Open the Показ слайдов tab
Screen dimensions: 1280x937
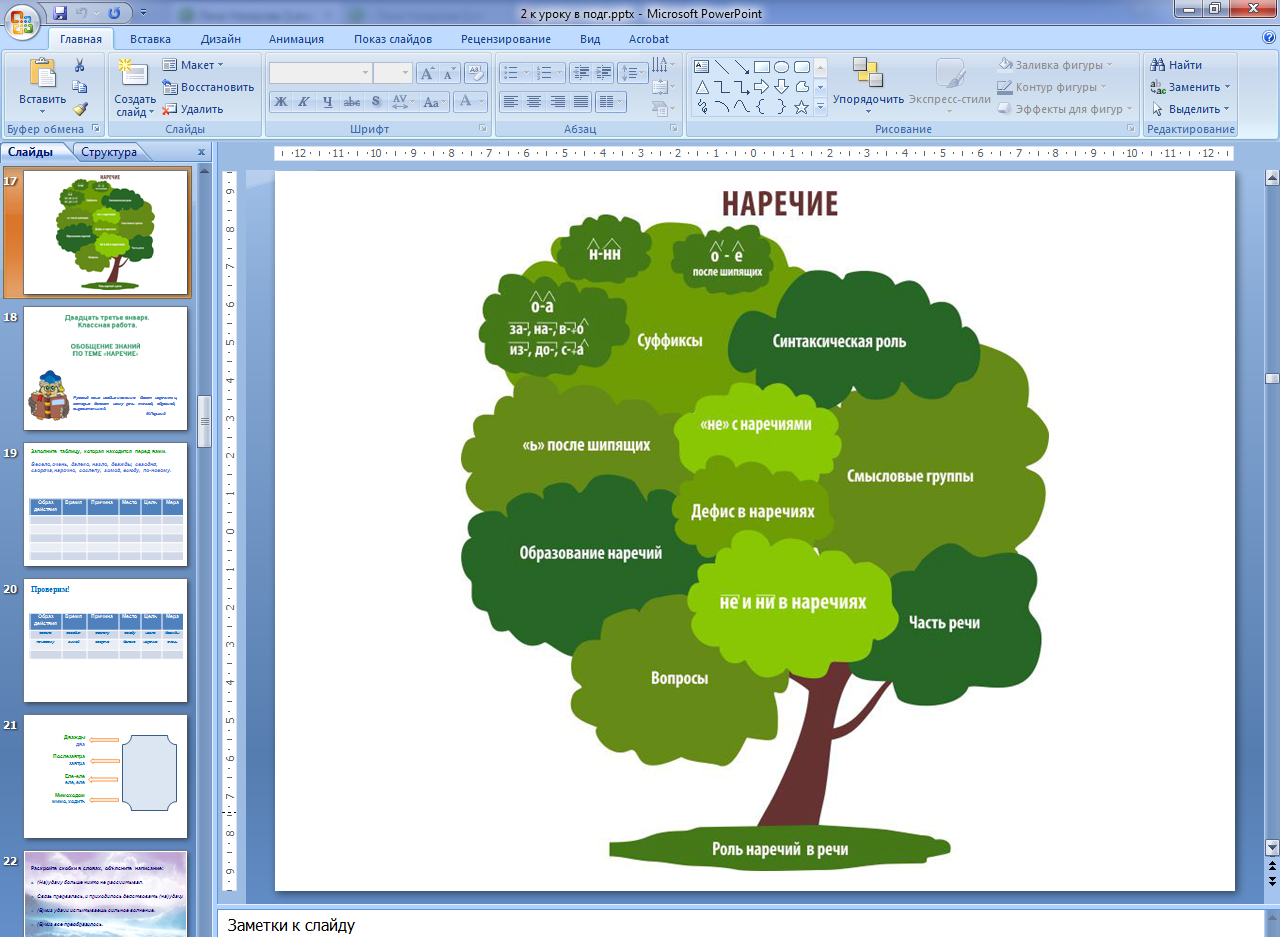click(393, 39)
